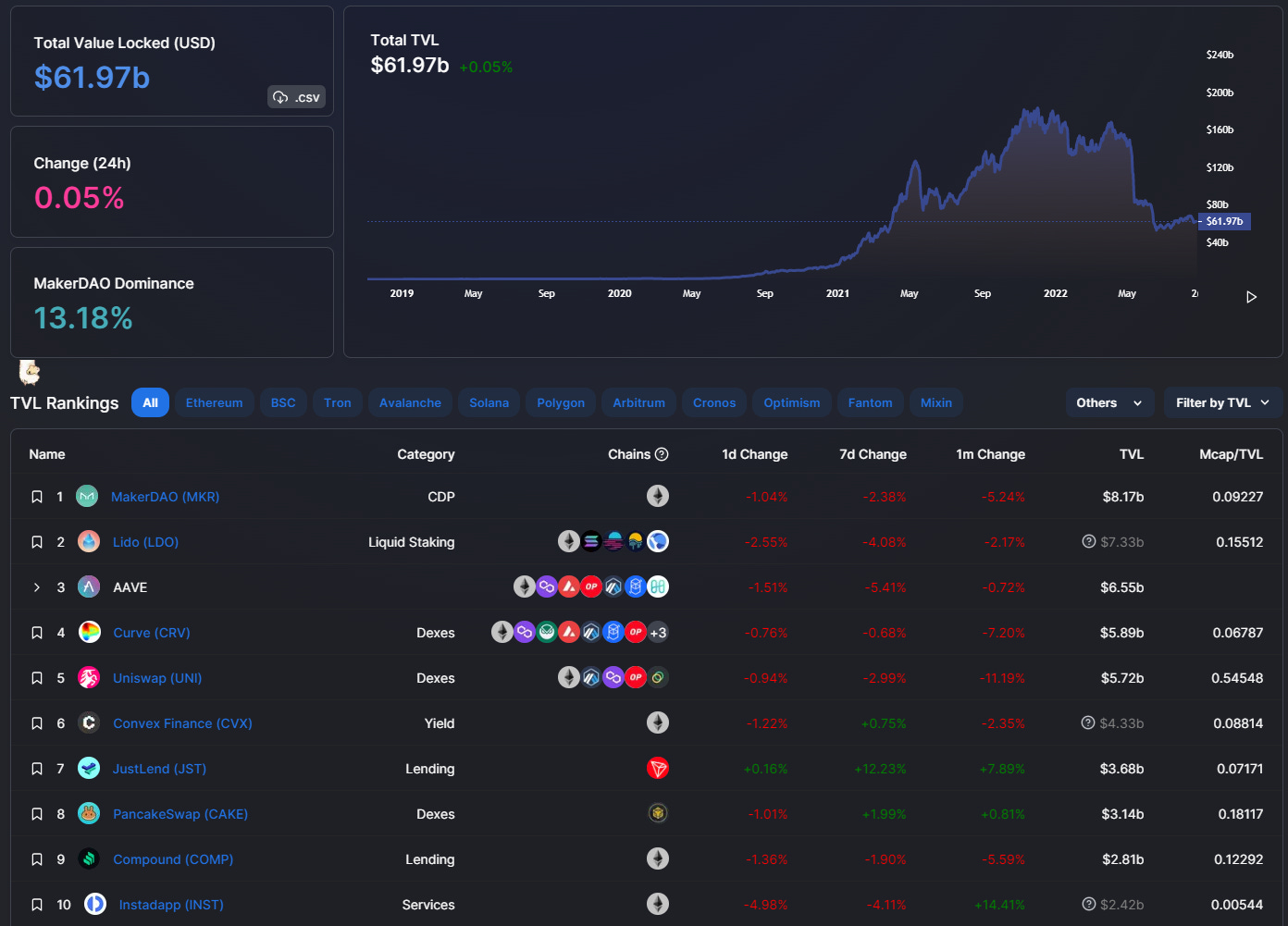Click the Avalanche chain icon in AAVE row
Image resolution: width=1288 pixels, height=926 pixels.
(x=569, y=586)
